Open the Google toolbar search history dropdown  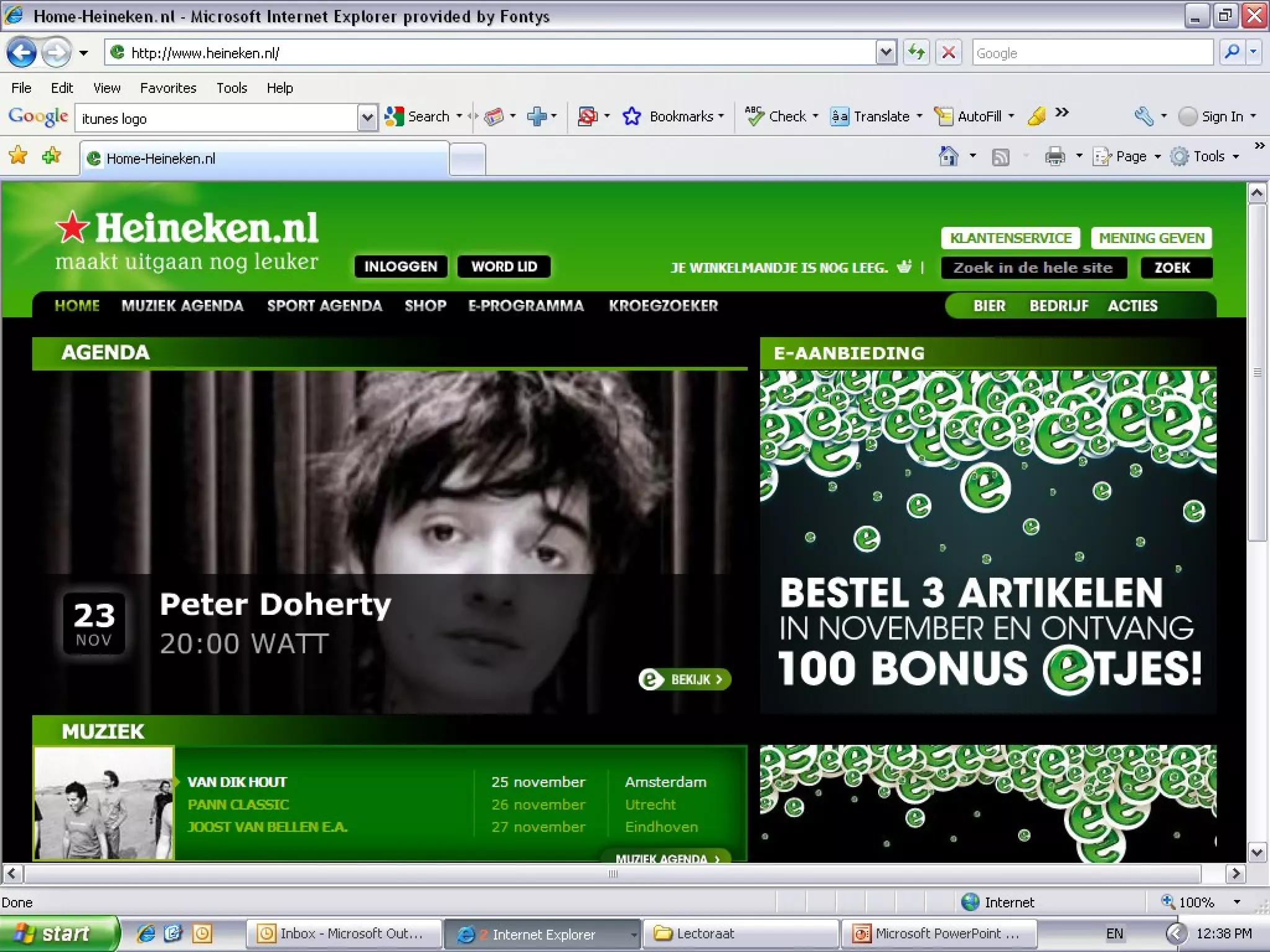pyautogui.click(x=367, y=118)
